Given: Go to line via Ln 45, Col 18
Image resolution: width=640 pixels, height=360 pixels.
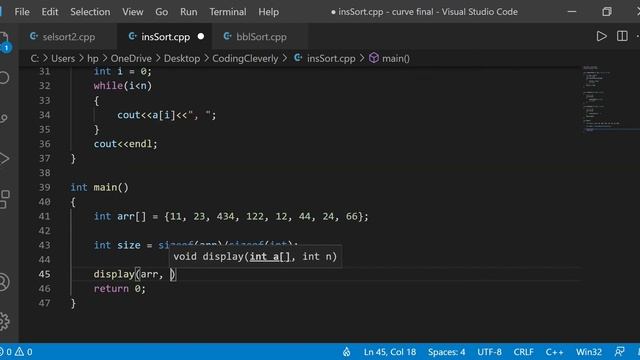Looking at the screenshot, I should pos(390,352).
